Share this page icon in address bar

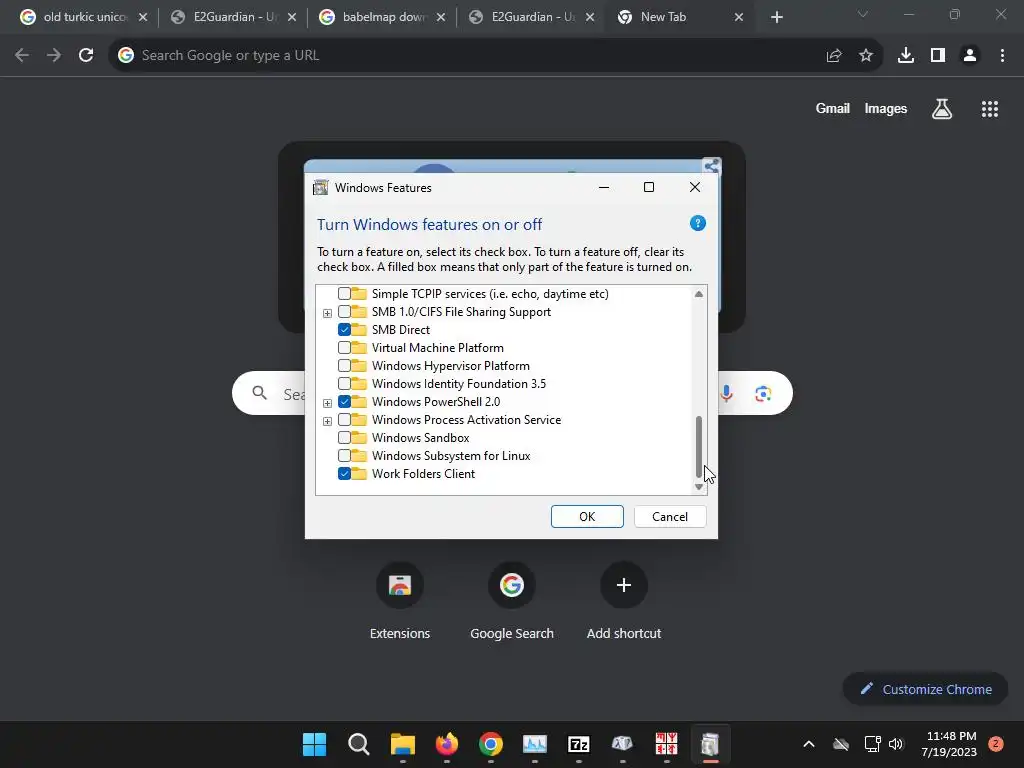pos(834,56)
